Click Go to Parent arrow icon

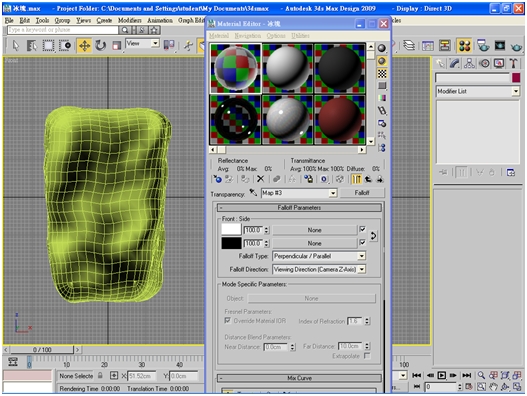[x=368, y=179]
